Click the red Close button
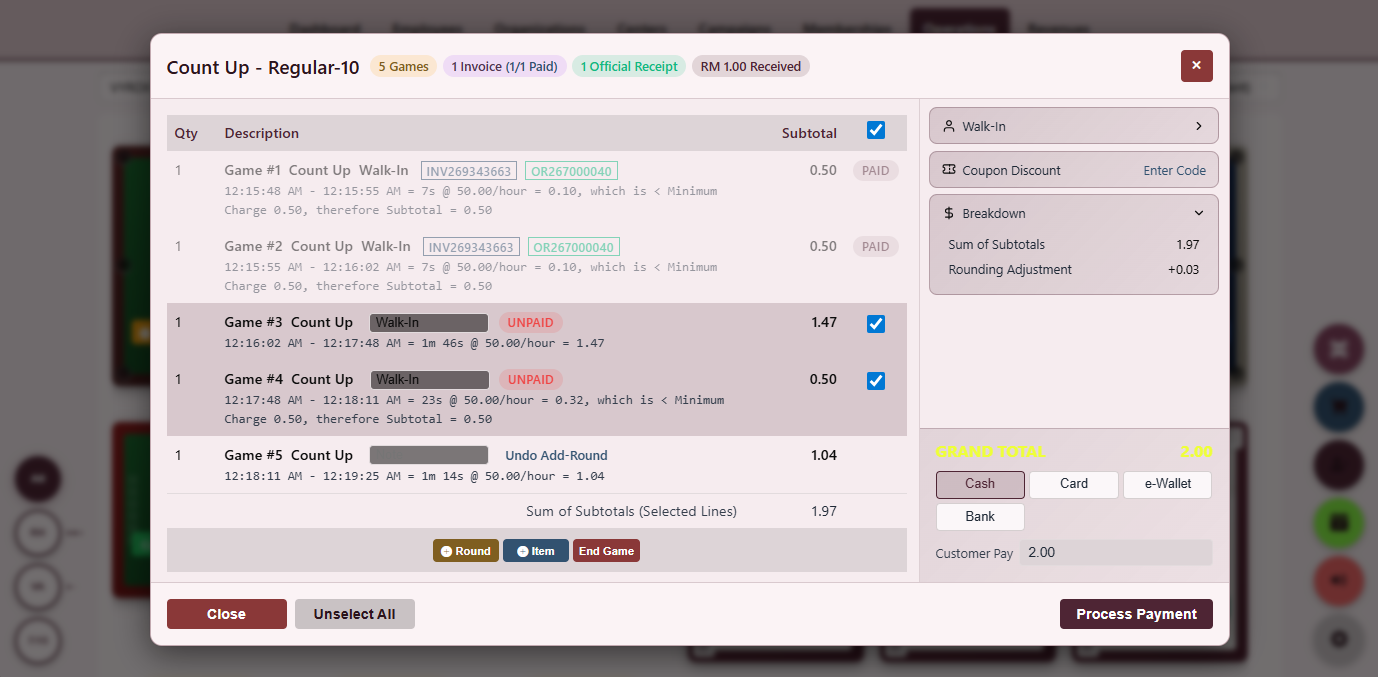 pyautogui.click(x=226, y=614)
